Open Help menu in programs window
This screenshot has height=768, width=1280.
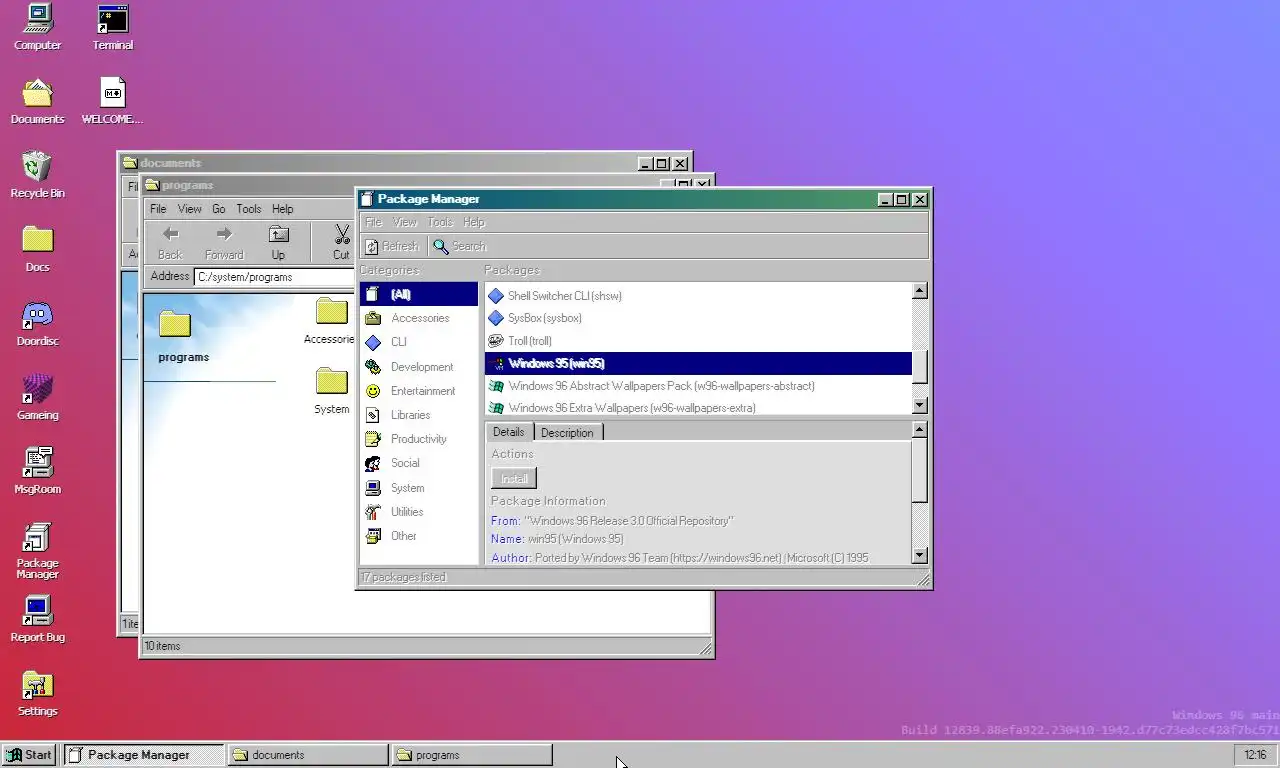pyautogui.click(x=283, y=209)
